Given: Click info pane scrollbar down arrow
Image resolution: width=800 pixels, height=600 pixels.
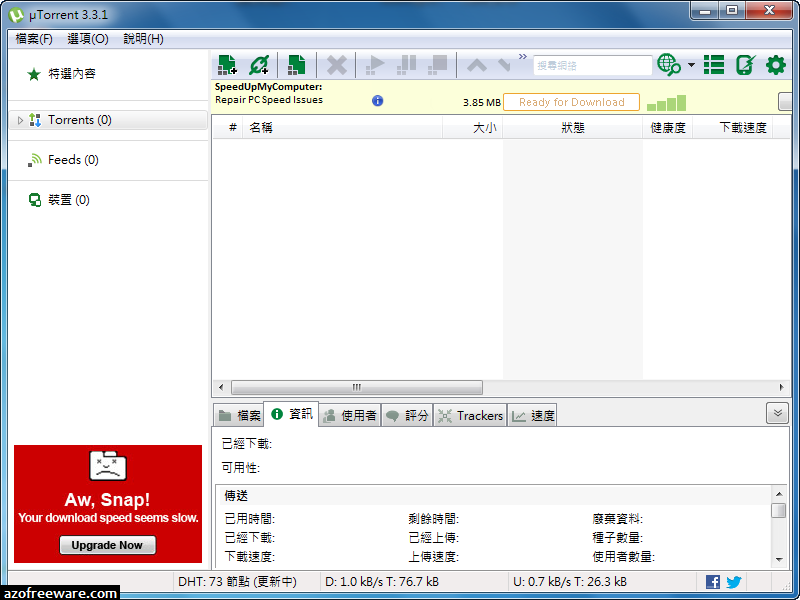Looking at the screenshot, I should (779, 560).
